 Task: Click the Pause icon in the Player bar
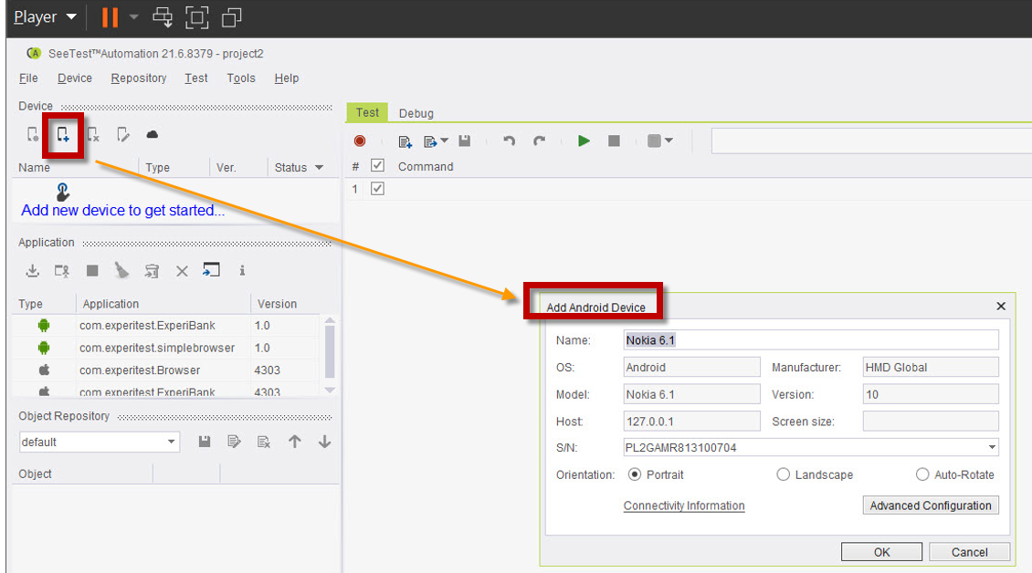click(x=110, y=17)
